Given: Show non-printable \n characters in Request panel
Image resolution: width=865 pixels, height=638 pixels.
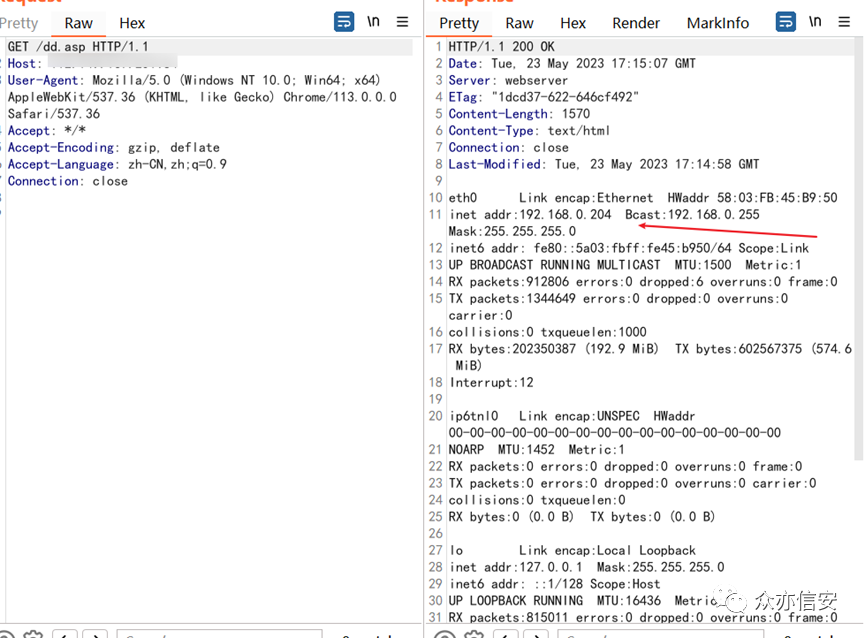Looking at the screenshot, I should coord(373,22).
